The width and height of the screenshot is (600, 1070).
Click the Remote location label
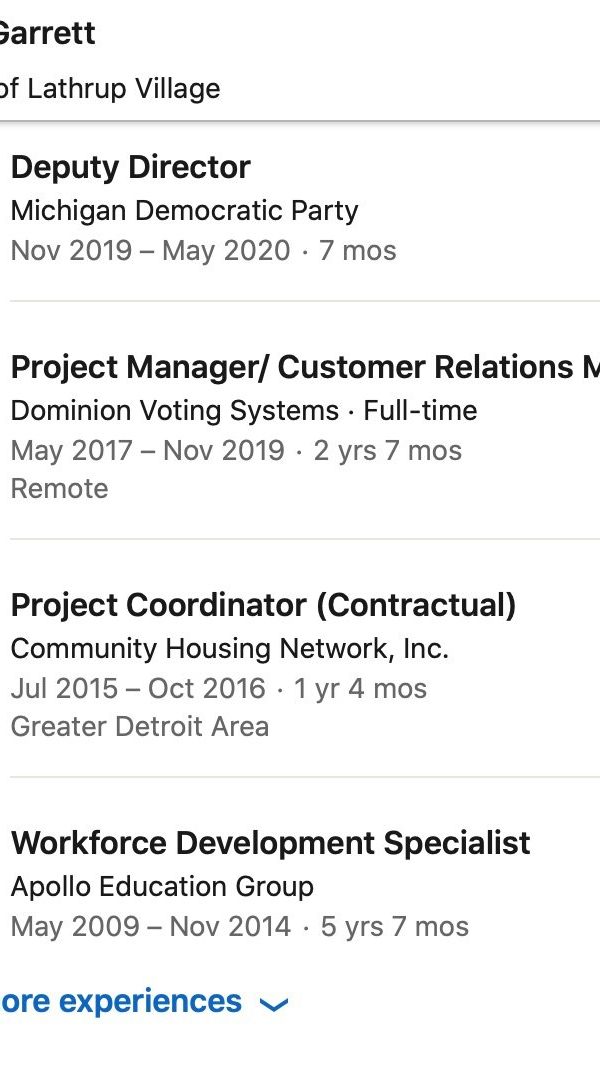(x=59, y=489)
